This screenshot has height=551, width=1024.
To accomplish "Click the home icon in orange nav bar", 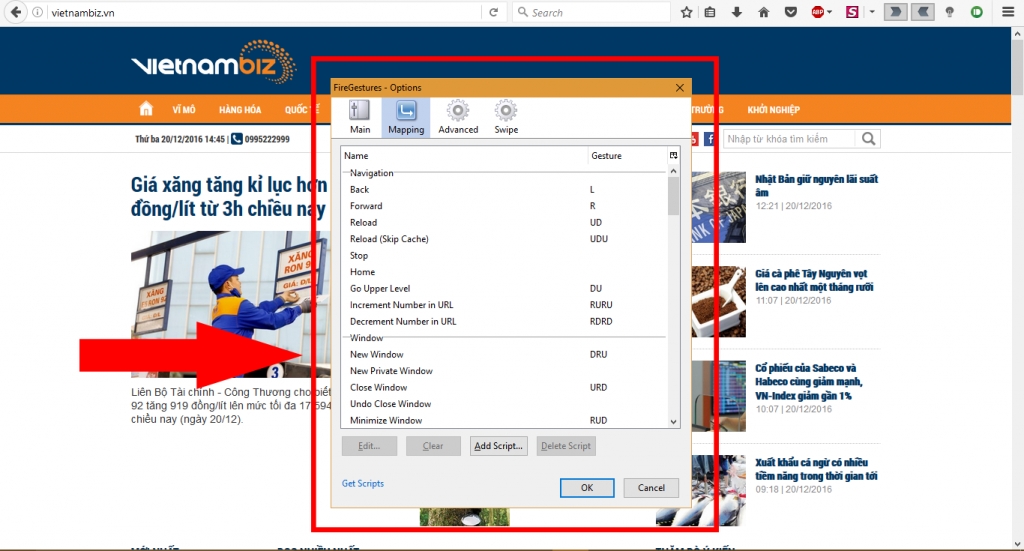I will (146, 109).
